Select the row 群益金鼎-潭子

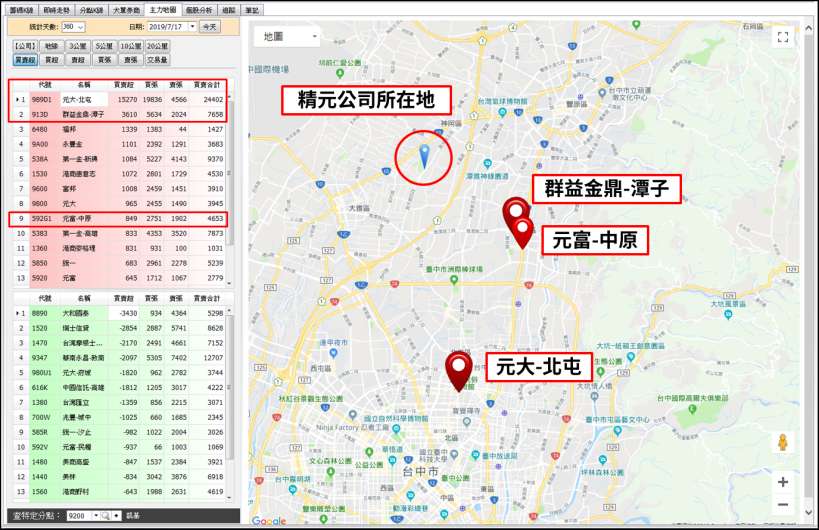[x=120, y=114]
